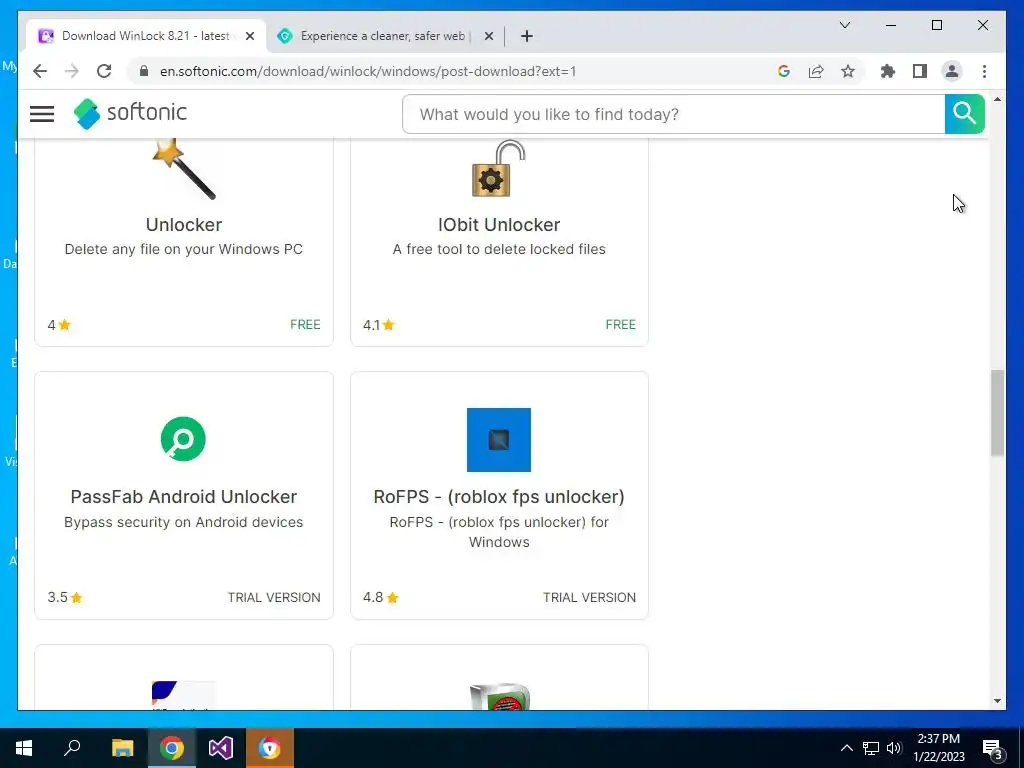
Task: Click the address bar URL
Action: [x=368, y=71]
